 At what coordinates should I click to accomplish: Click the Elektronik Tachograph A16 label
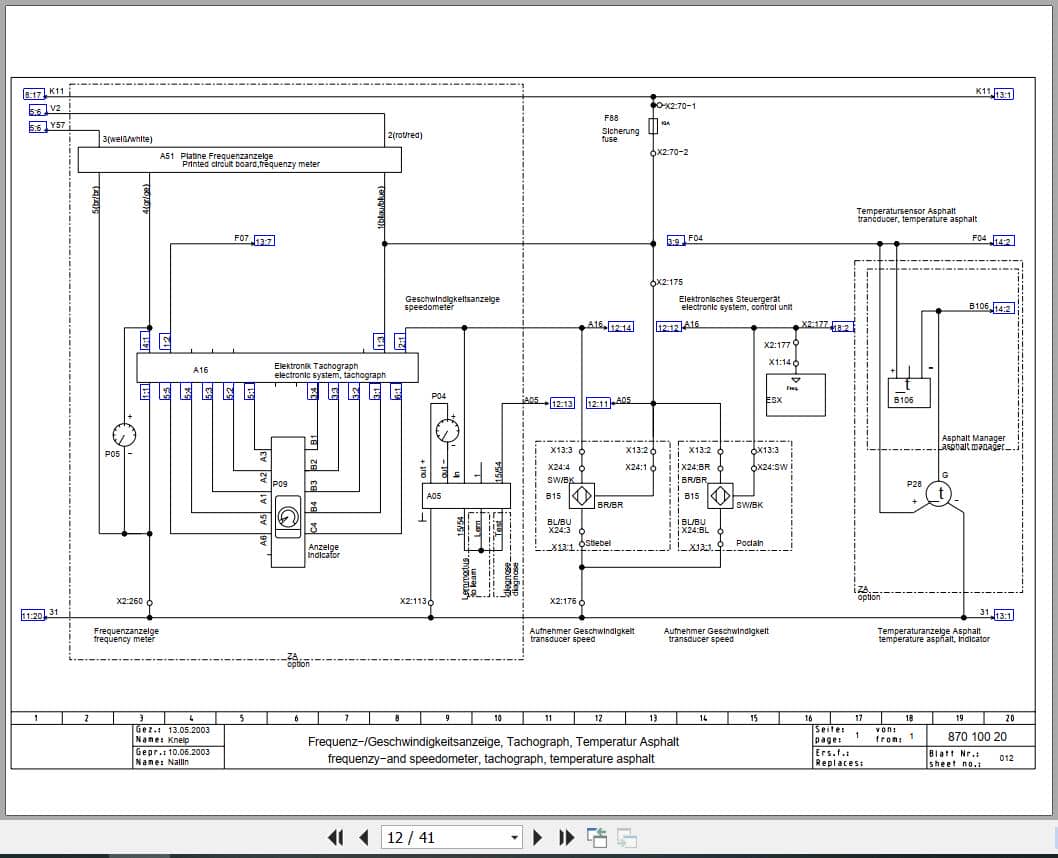pyautogui.click(x=330, y=370)
